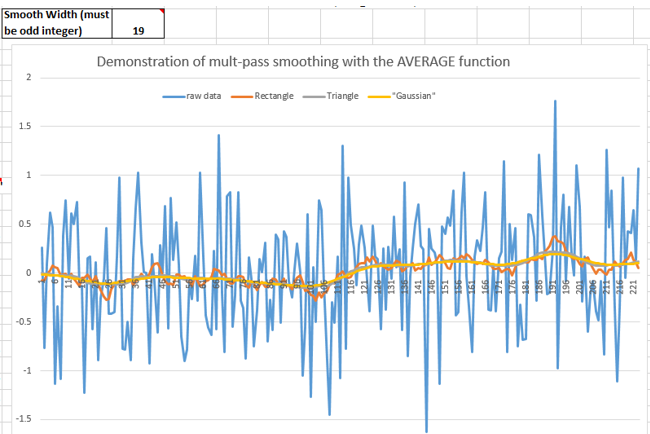This screenshot has height=434, width=650.
Task: Click the x-axis label 221
Action: click(x=633, y=286)
